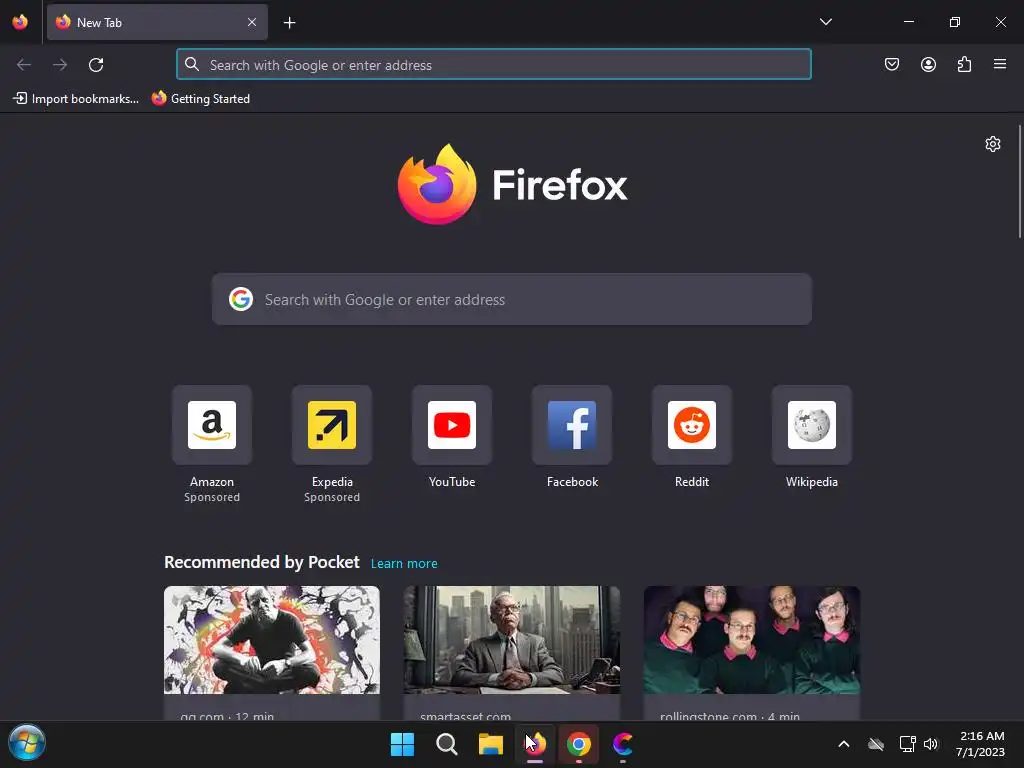Open the rollingstone.com article thumbnail
The width and height of the screenshot is (1024, 768).
click(x=752, y=640)
